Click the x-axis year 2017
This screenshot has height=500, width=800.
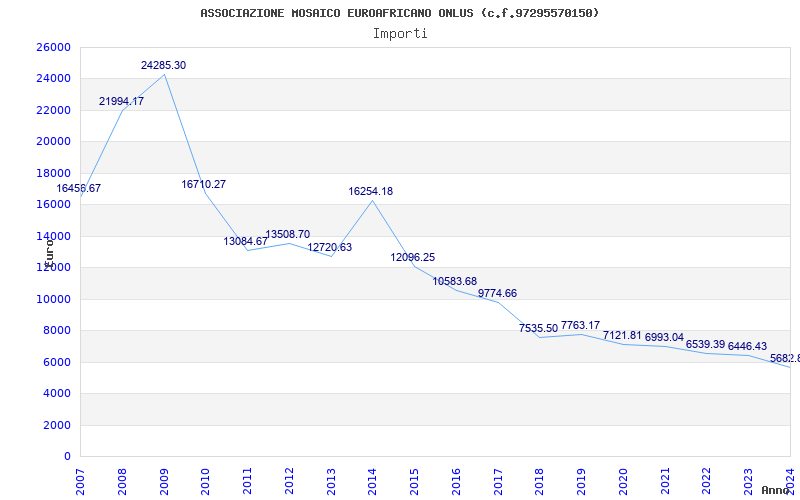tap(498, 482)
